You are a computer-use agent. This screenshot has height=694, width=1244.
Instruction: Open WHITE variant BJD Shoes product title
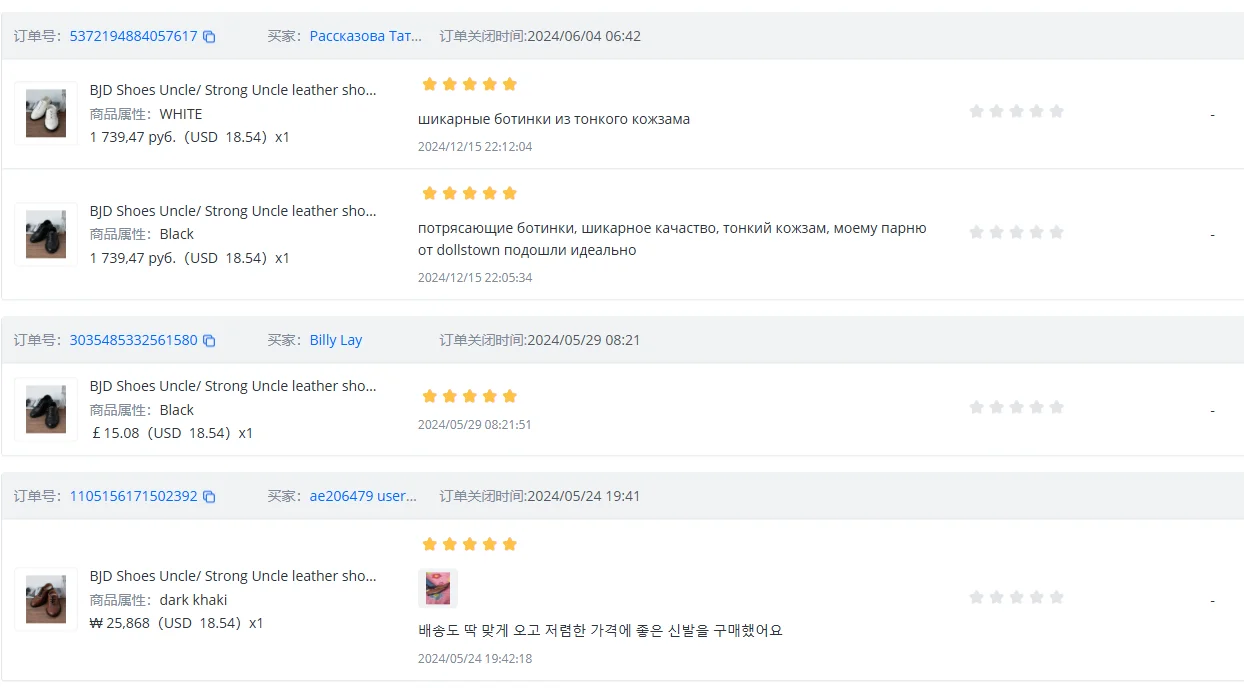(233, 90)
